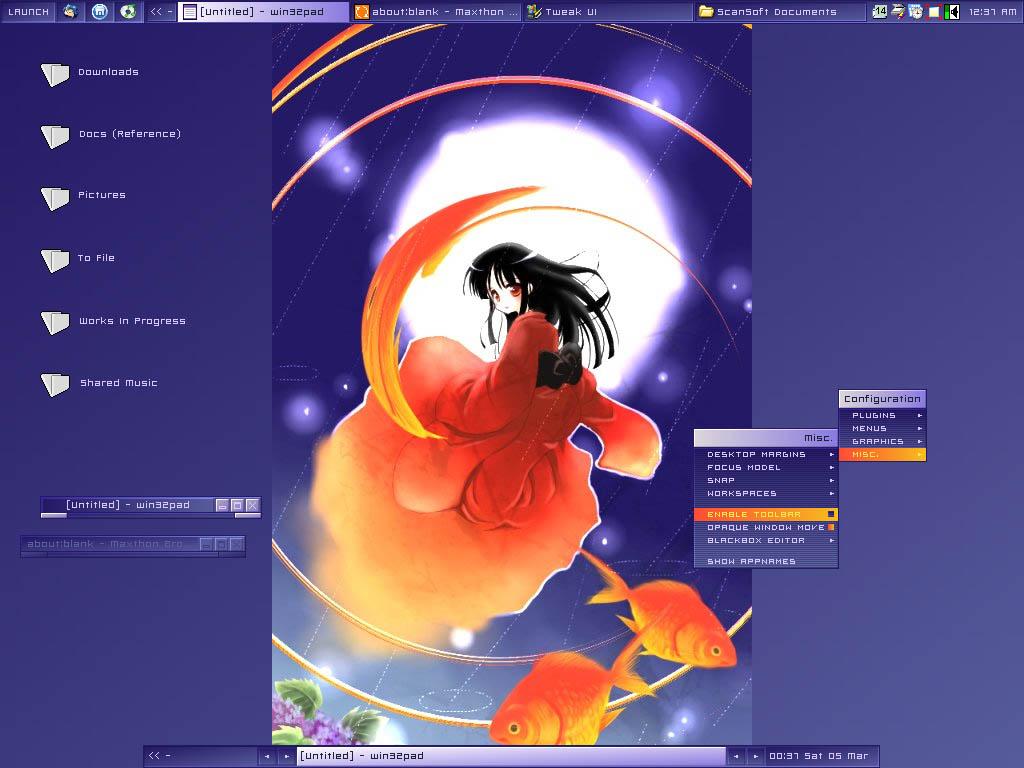Click the clock-calendar tray icon
This screenshot has height=768, width=1024.
[916, 11]
